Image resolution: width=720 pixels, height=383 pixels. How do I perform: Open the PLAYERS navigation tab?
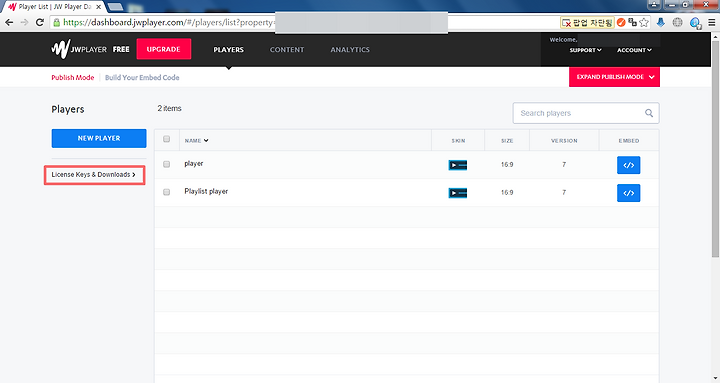(228, 50)
